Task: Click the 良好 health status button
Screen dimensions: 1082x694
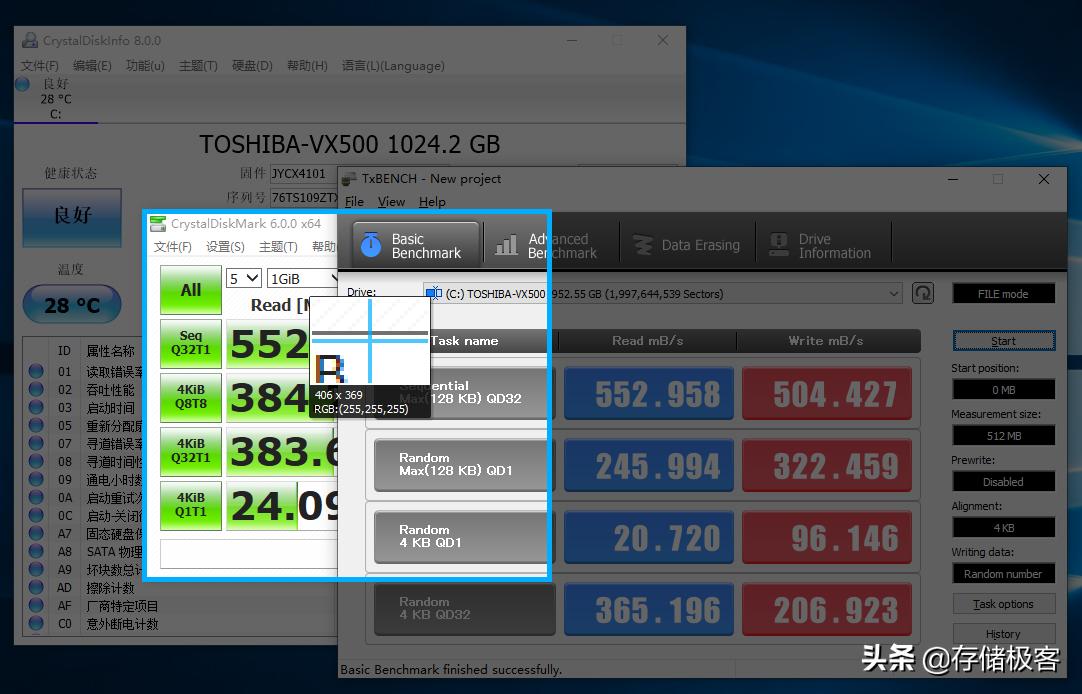Action: click(72, 216)
